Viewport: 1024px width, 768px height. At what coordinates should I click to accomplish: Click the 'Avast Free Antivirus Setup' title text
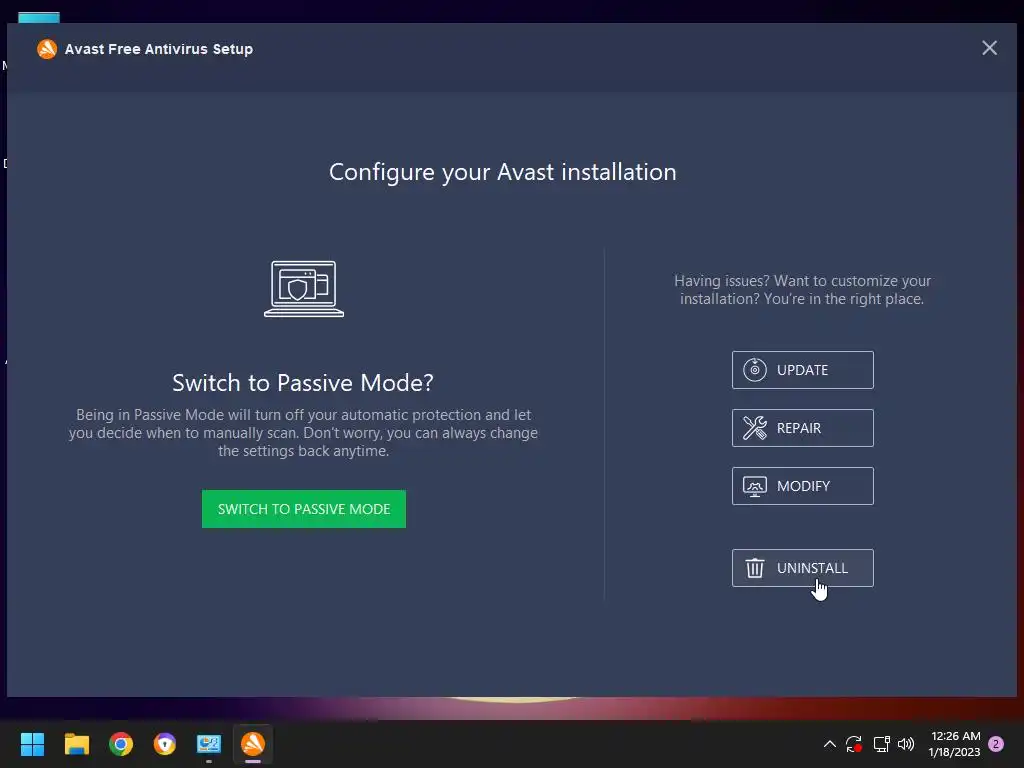[159, 49]
